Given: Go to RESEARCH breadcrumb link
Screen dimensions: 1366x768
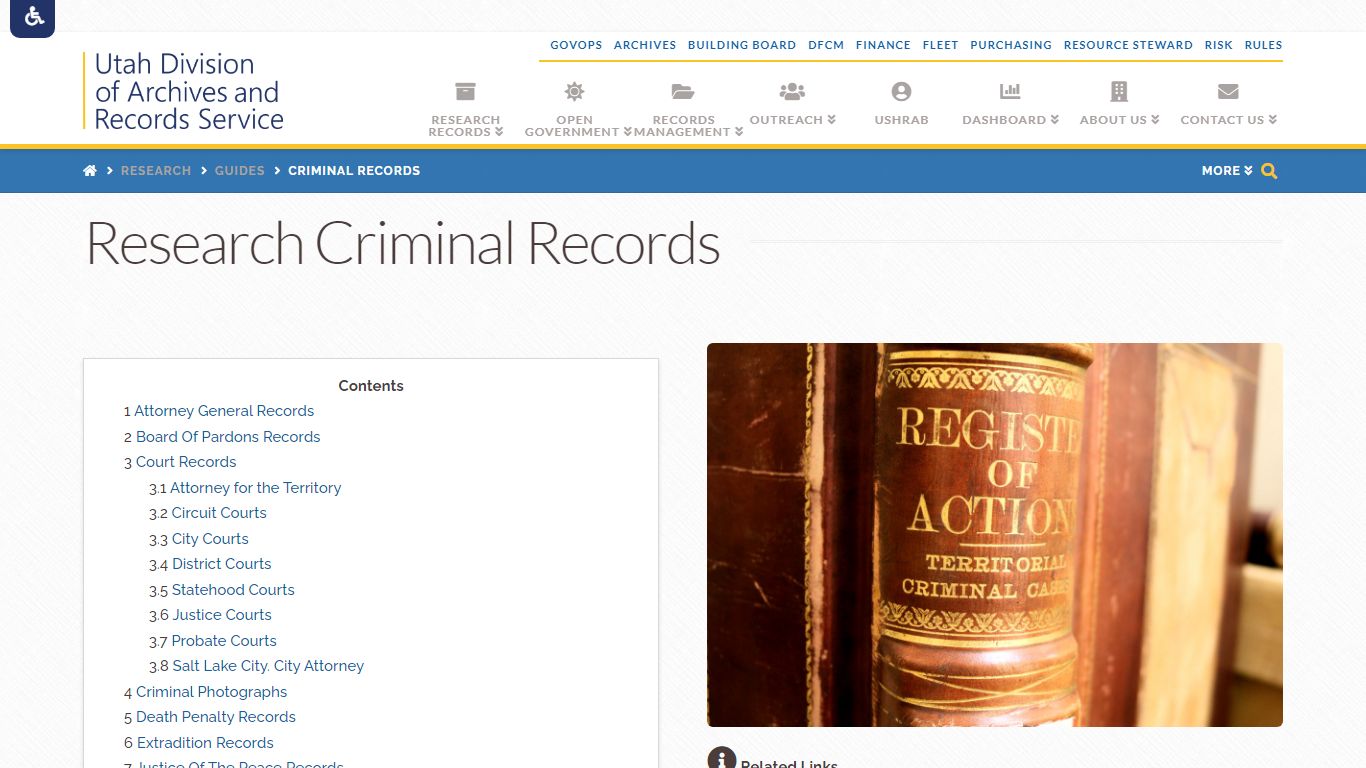Looking at the screenshot, I should (156, 171).
